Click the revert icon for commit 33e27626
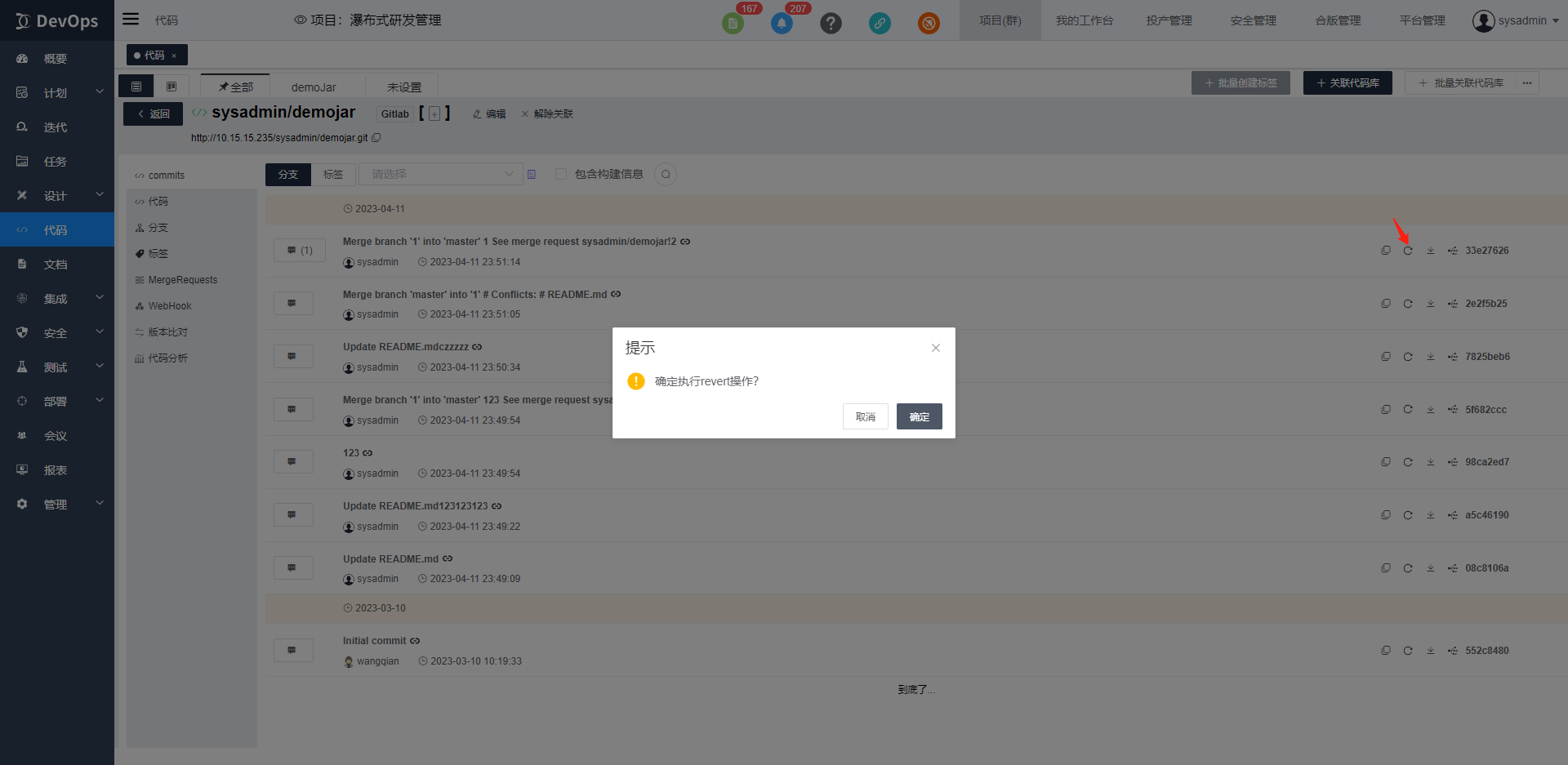Screen dimensions: 1568x765 pyautogui.click(x=1408, y=251)
